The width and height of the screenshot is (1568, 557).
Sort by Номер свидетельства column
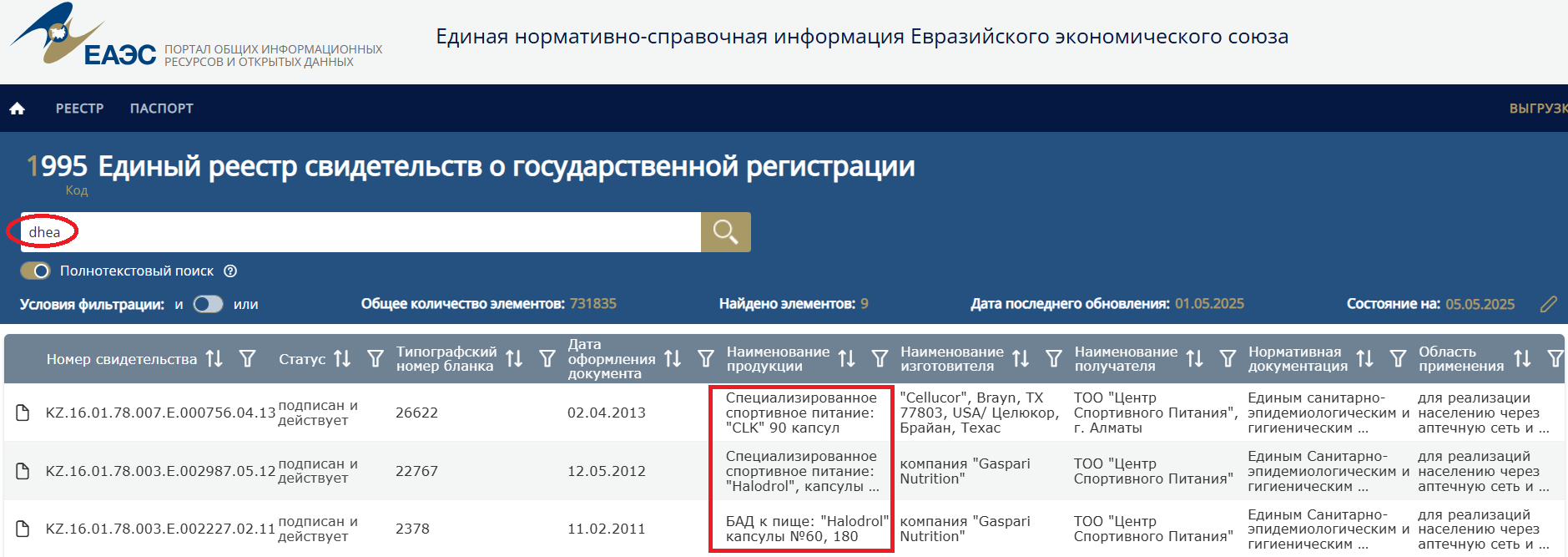point(214,358)
